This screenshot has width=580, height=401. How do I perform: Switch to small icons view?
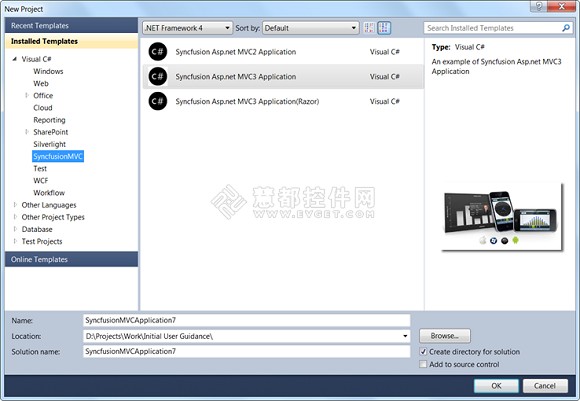click(x=369, y=28)
